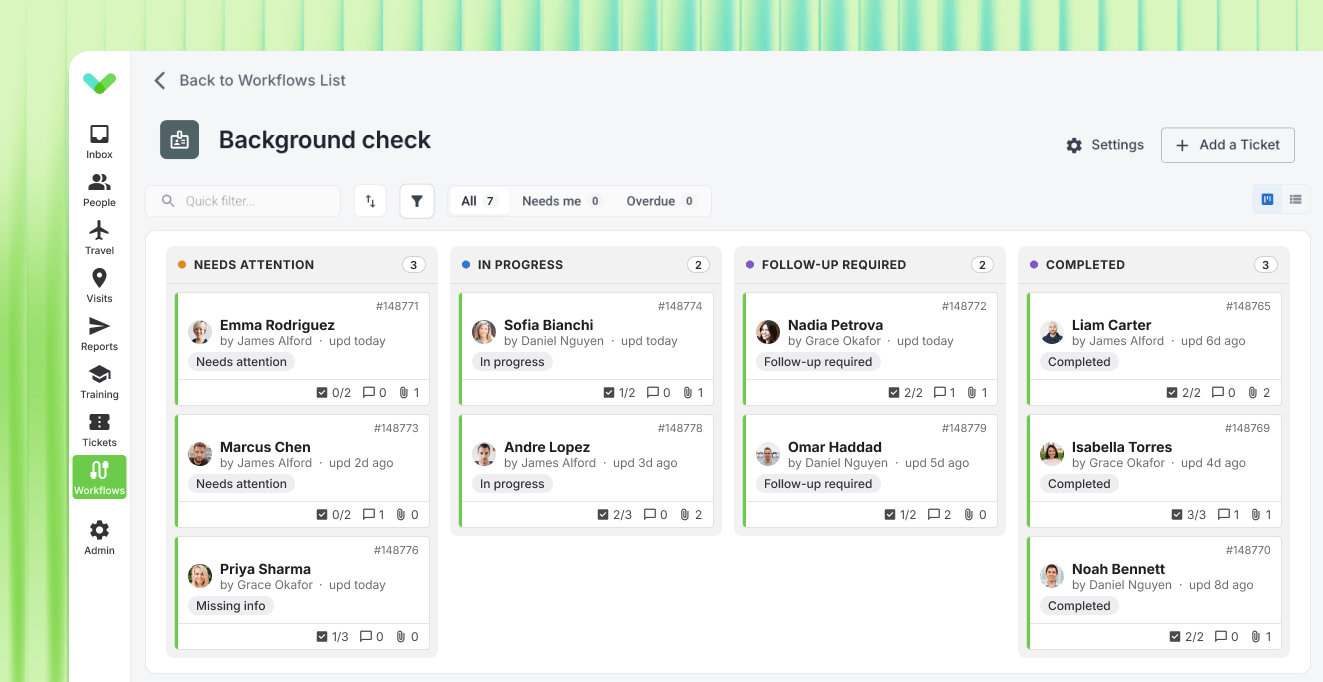Click Emma Rodriguez's avatar
1323x682 pixels.
[x=200, y=332]
